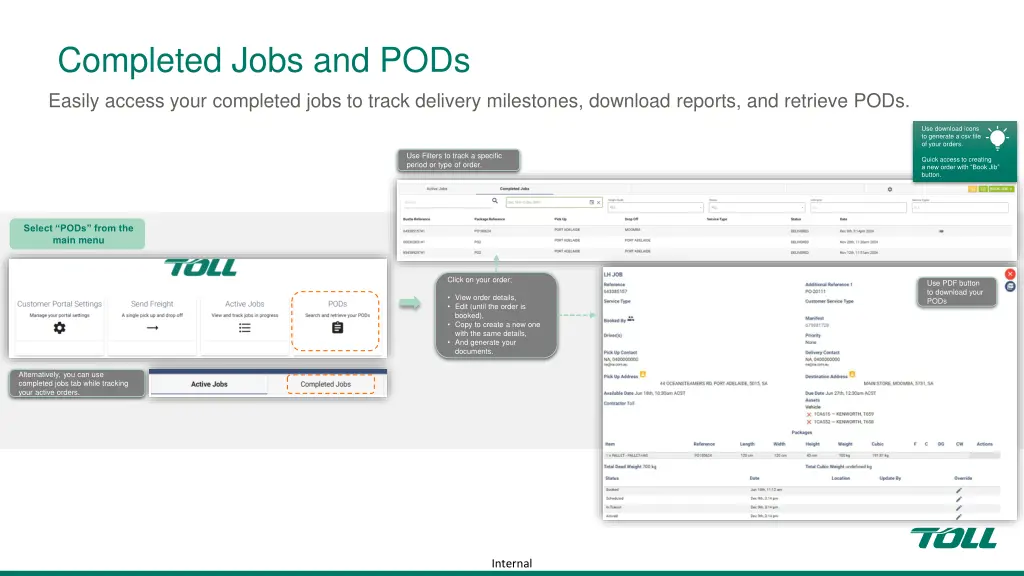Viewport: 1024px width, 576px height.
Task: Click the second delivered job row, dated Nov 28th
Action: [x=707, y=242]
